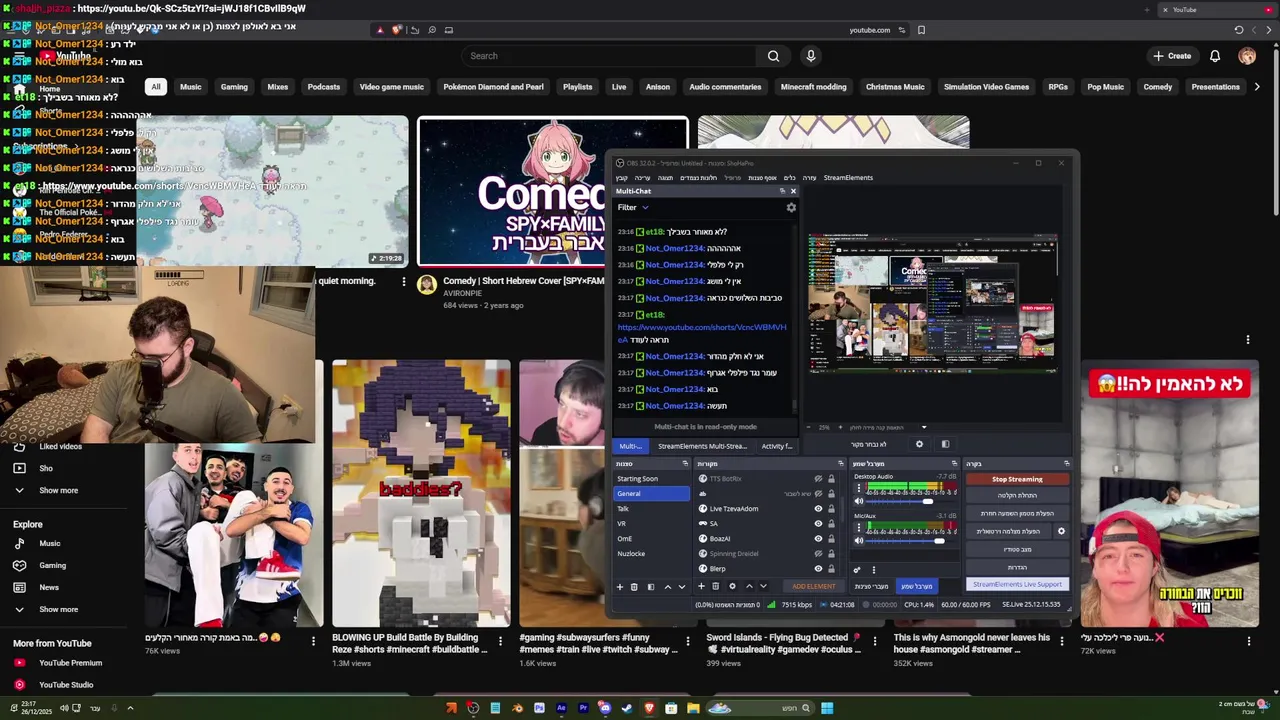Image resolution: width=1280 pixels, height=720 pixels.
Task: Hide the Blerp source
Action: [818, 568]
